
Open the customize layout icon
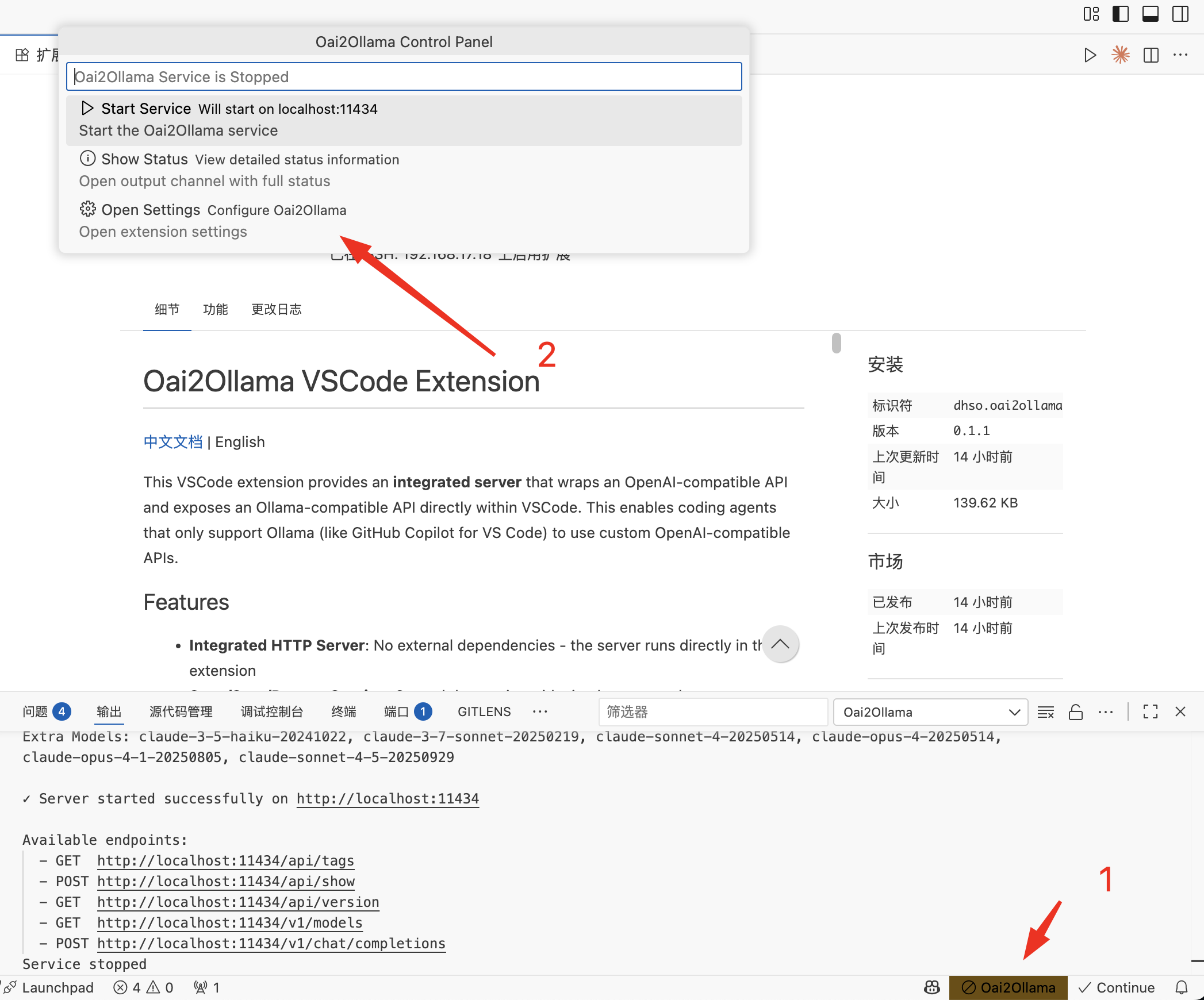point(1091,14)
